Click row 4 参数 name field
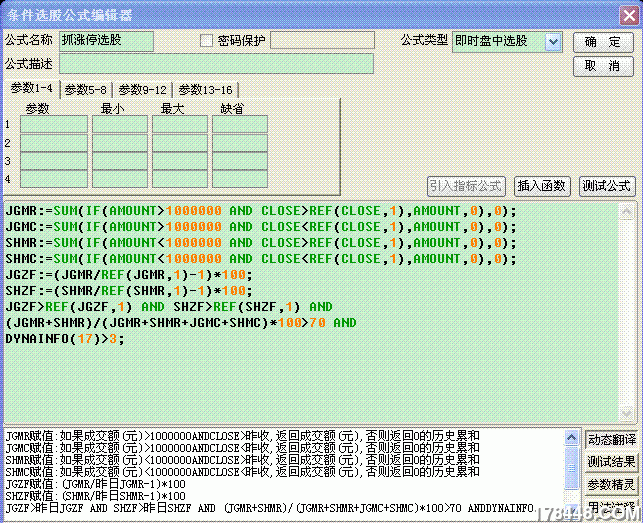 click(x=54, y=179)
